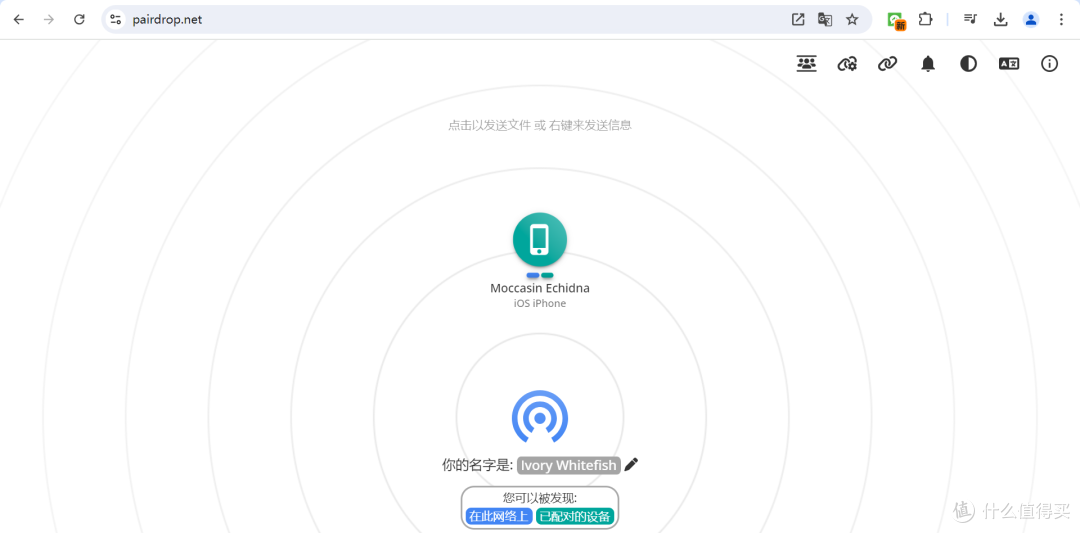1080x533 pixels.
Task: Open the language selection icon
Action: click(1009, 64)
